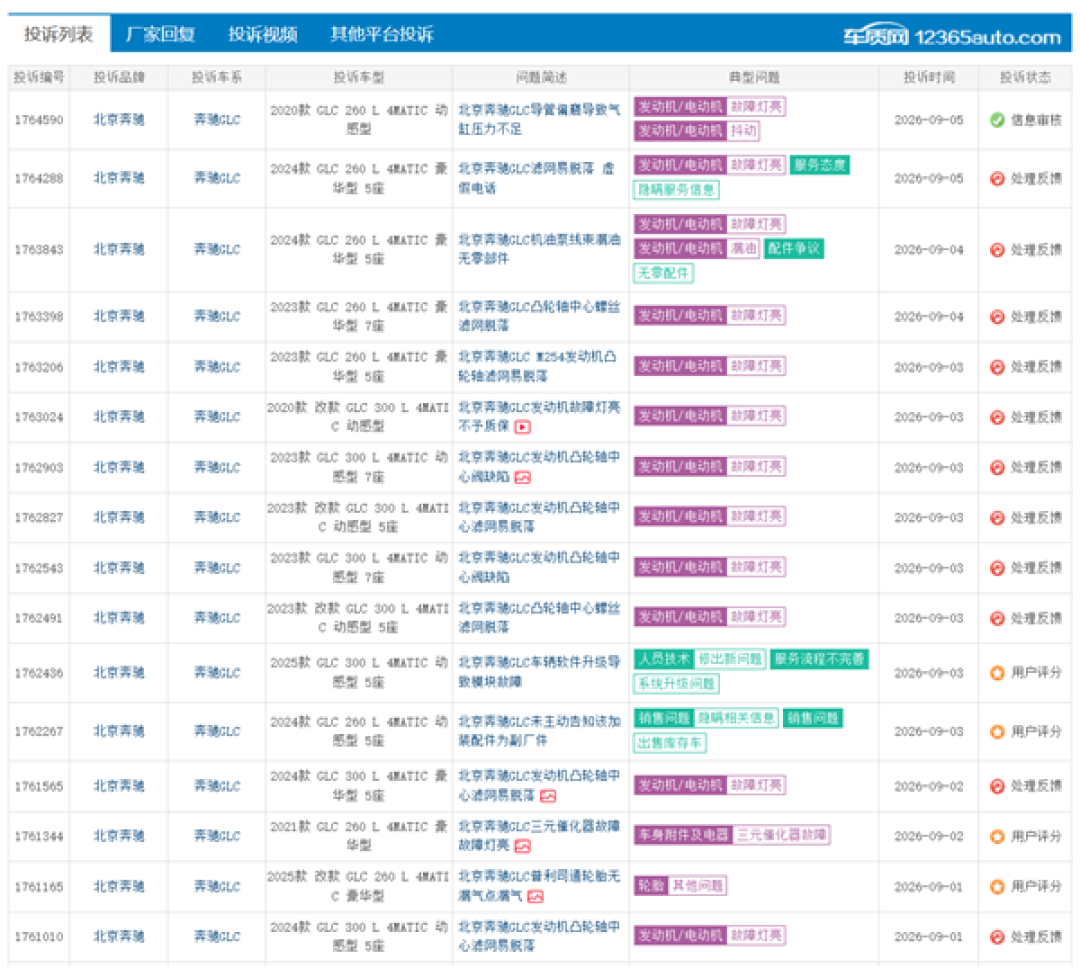Click video icon in complaint 1763024 description
1080x968 pixels.
(523, 427)
